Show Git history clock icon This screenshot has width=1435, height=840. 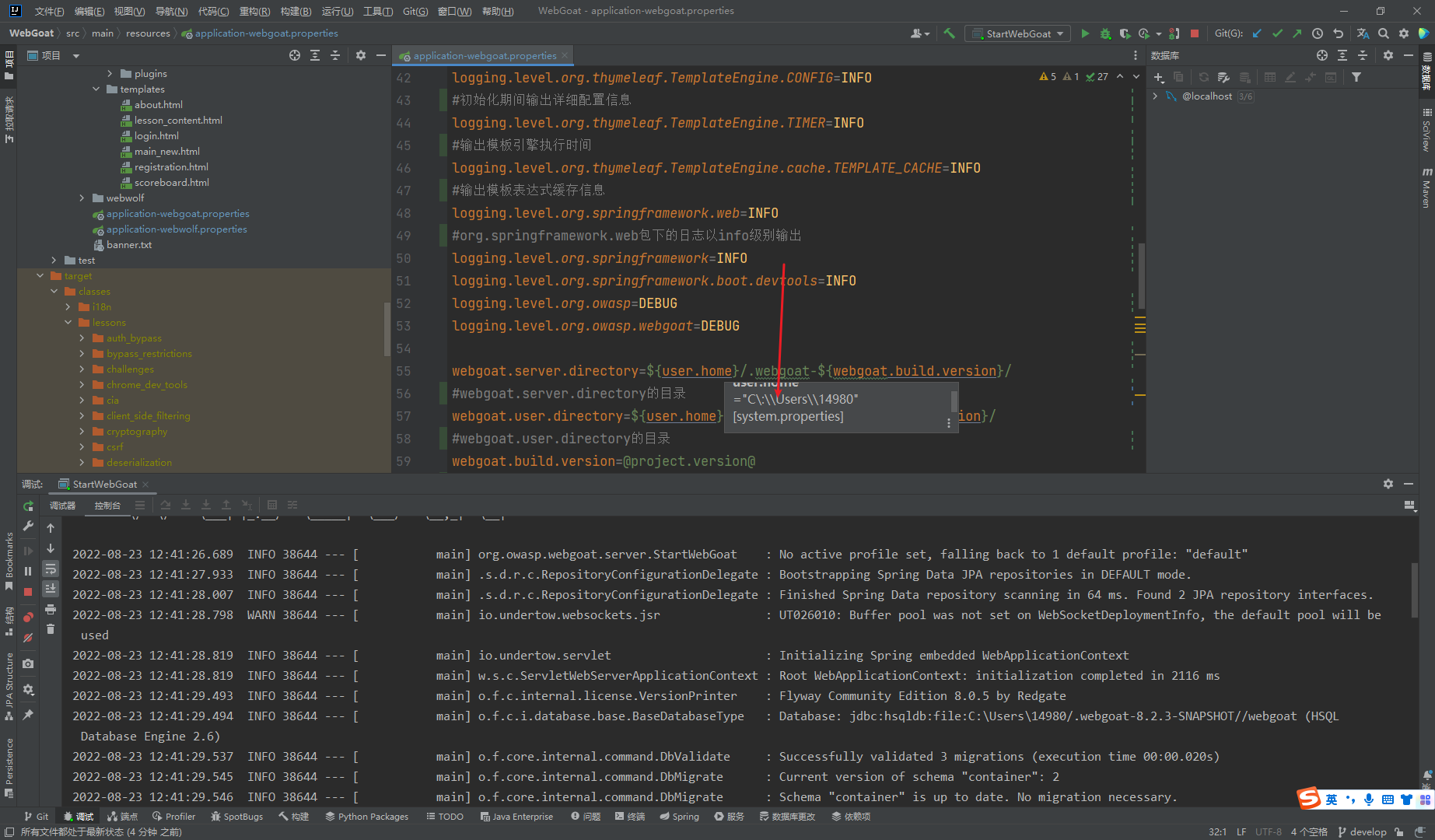pos(1318,33)
